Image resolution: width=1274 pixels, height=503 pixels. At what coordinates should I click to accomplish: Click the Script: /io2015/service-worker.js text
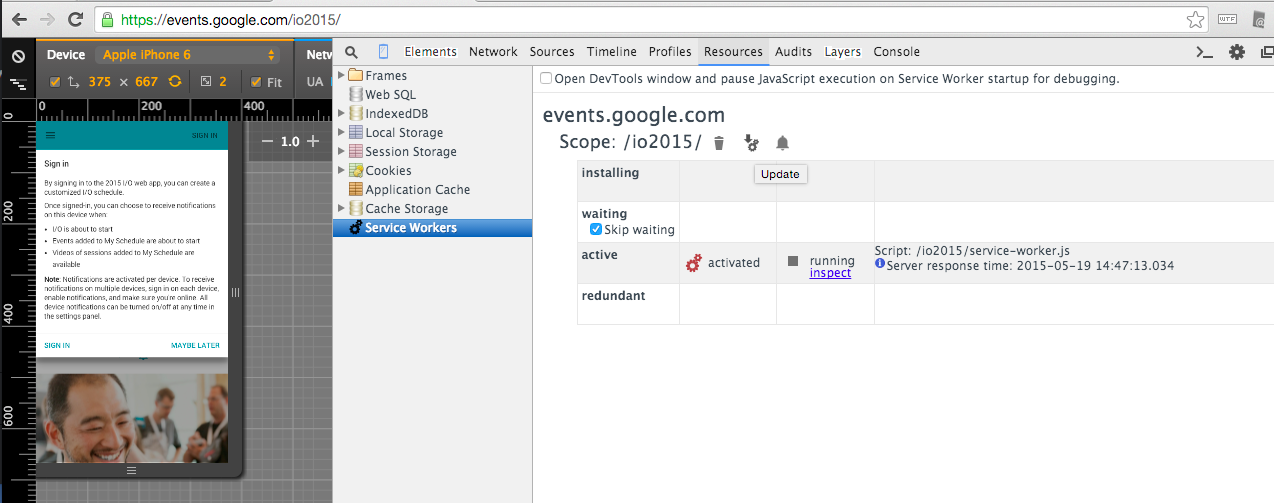pos(972,251)
